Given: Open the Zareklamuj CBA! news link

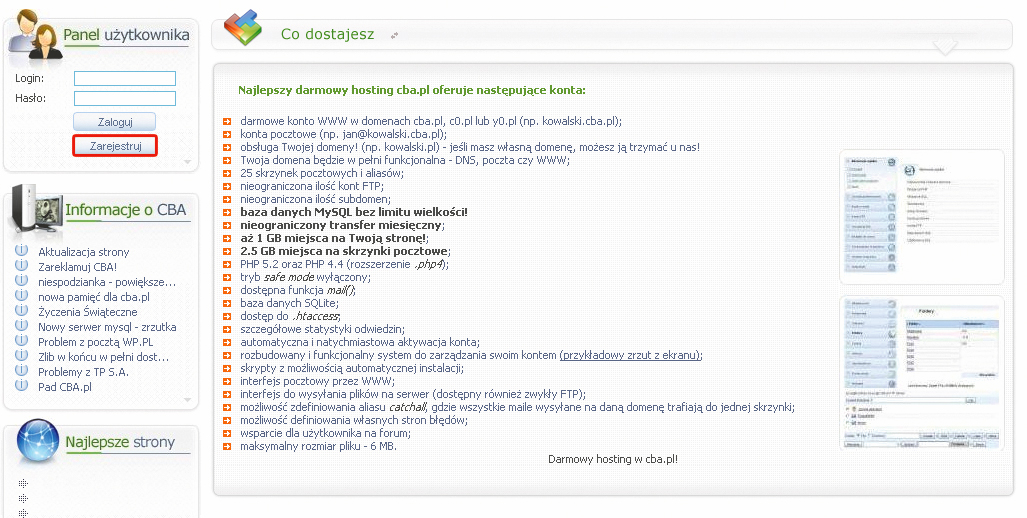Looking at the screenshot, I should point(77,267).
